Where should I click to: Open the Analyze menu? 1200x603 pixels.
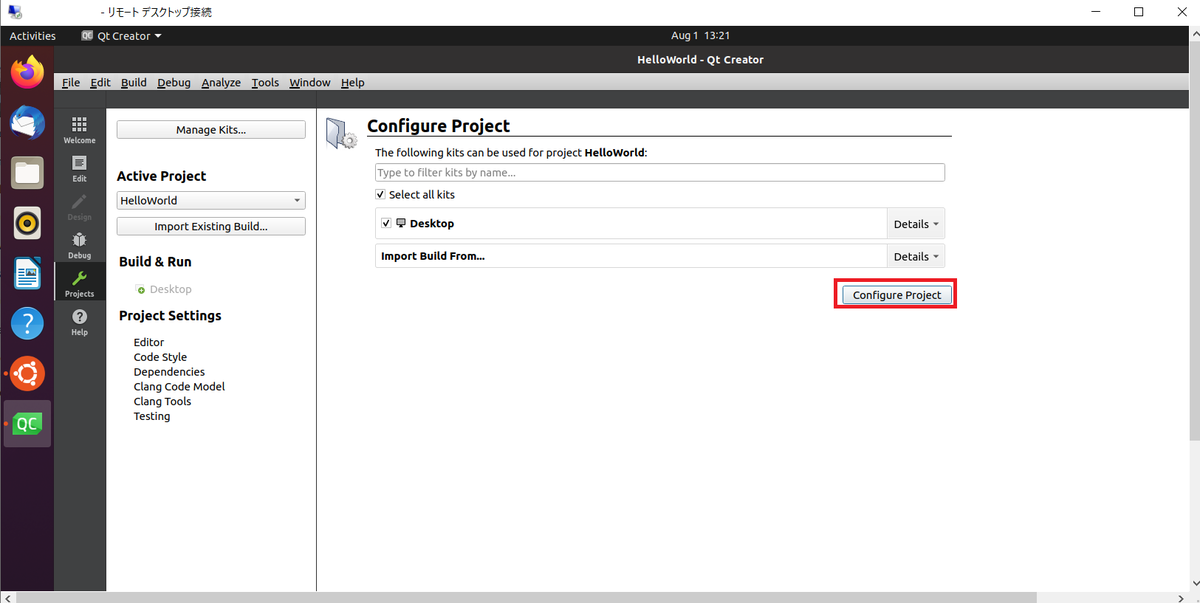[x=221, y=82]
